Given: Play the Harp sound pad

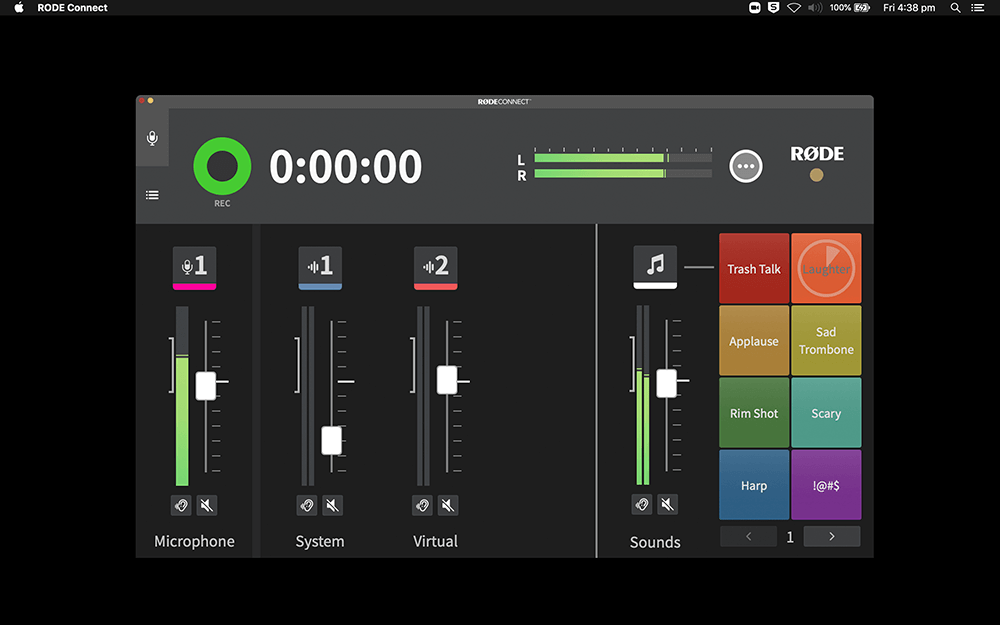Looking at the screenshot, I should (x=754, y=485).
